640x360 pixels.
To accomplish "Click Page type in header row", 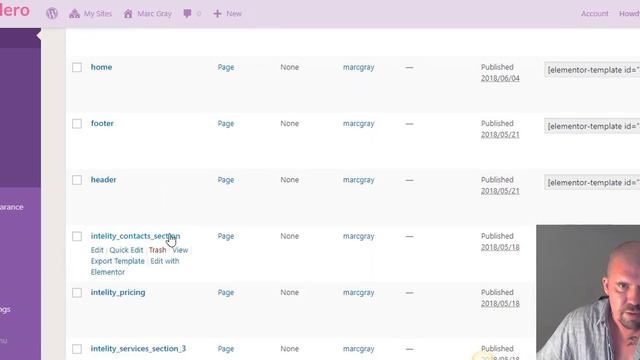I will click(226, 180).
